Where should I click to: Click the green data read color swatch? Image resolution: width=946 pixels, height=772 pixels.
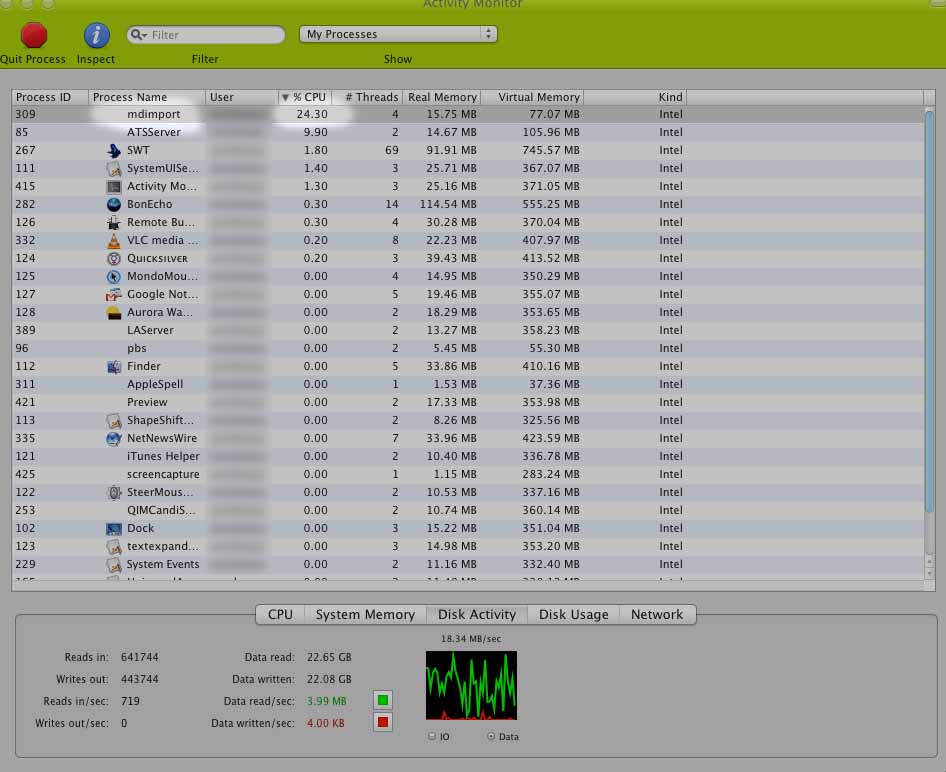pos(383,700)
